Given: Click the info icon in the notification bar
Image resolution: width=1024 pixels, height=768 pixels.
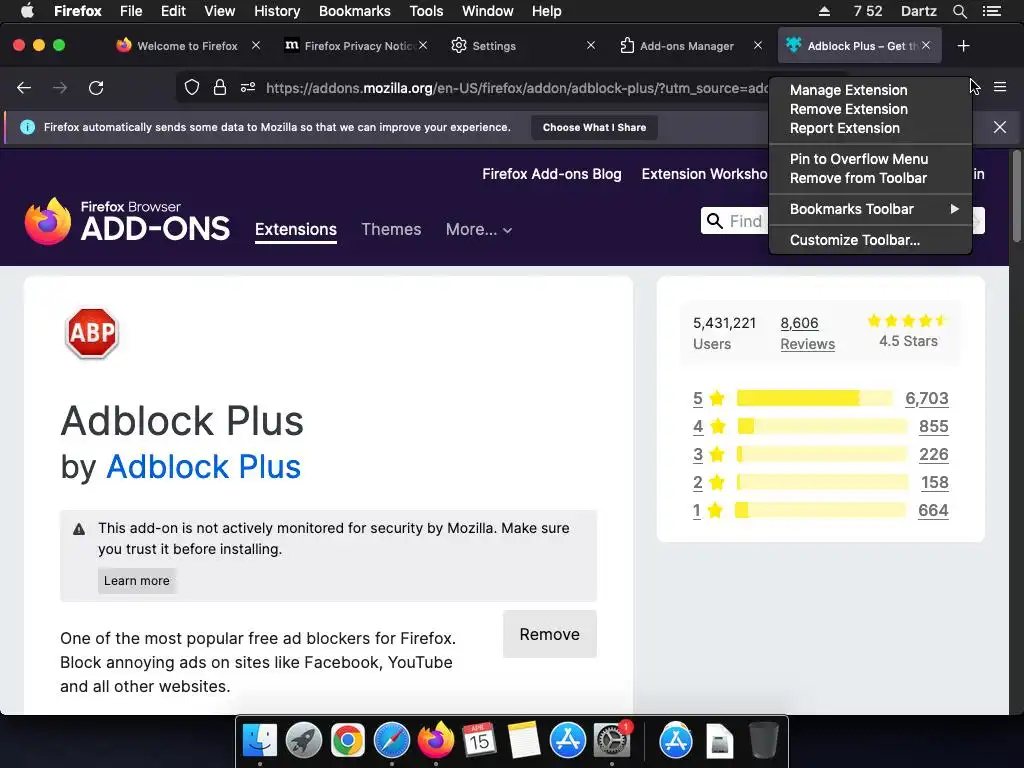Looking at the screenshot, I should [27, 127].
